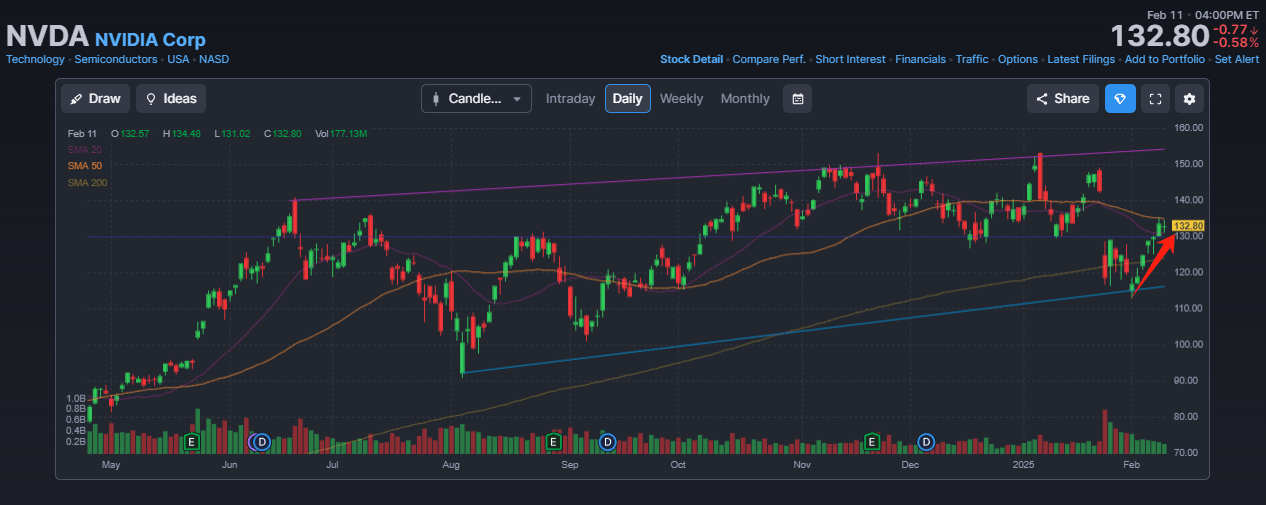Click the -0.58% change value
This screenshot has height=505, width=1266.
(x=1236, y=43)
